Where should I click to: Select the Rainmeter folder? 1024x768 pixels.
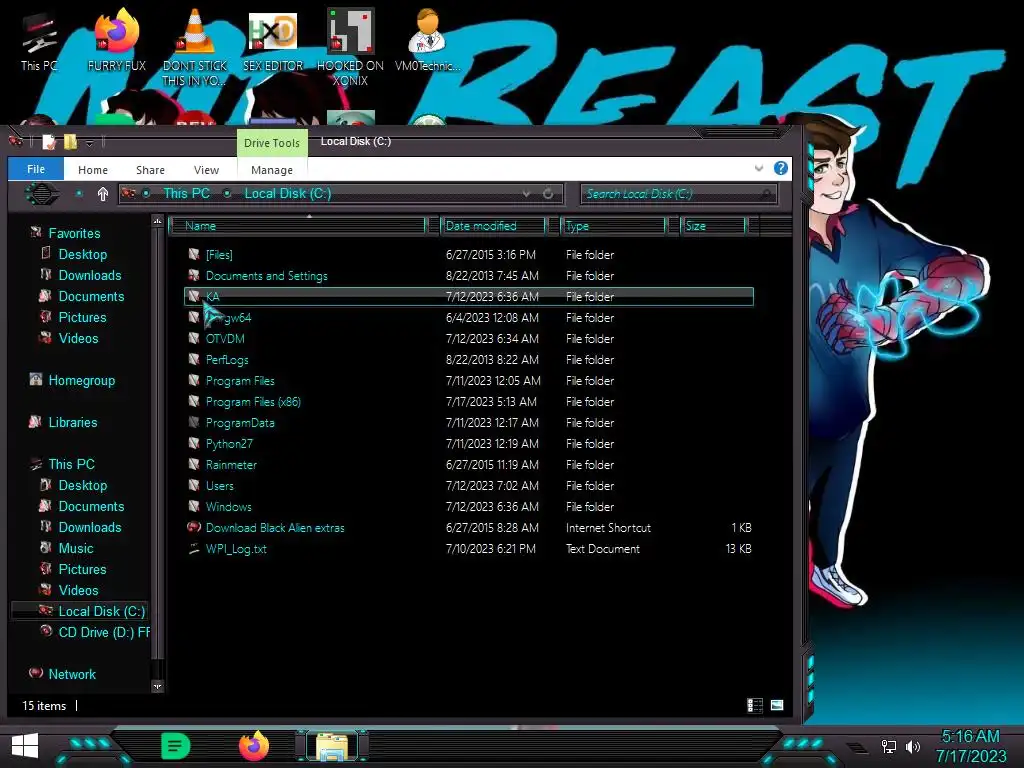pos(231,464)
